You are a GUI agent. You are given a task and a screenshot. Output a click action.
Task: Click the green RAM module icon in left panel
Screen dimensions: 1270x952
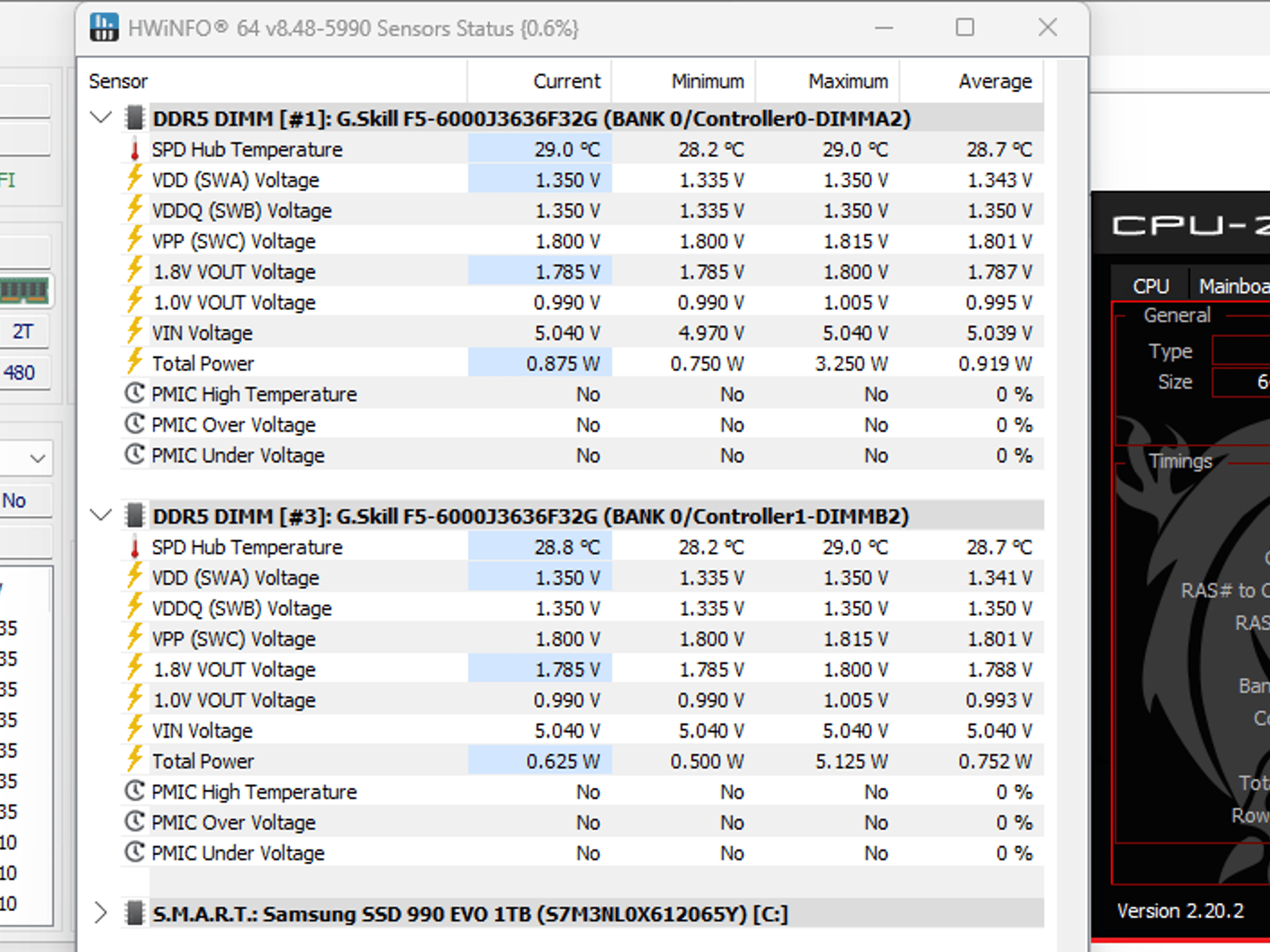25,290
